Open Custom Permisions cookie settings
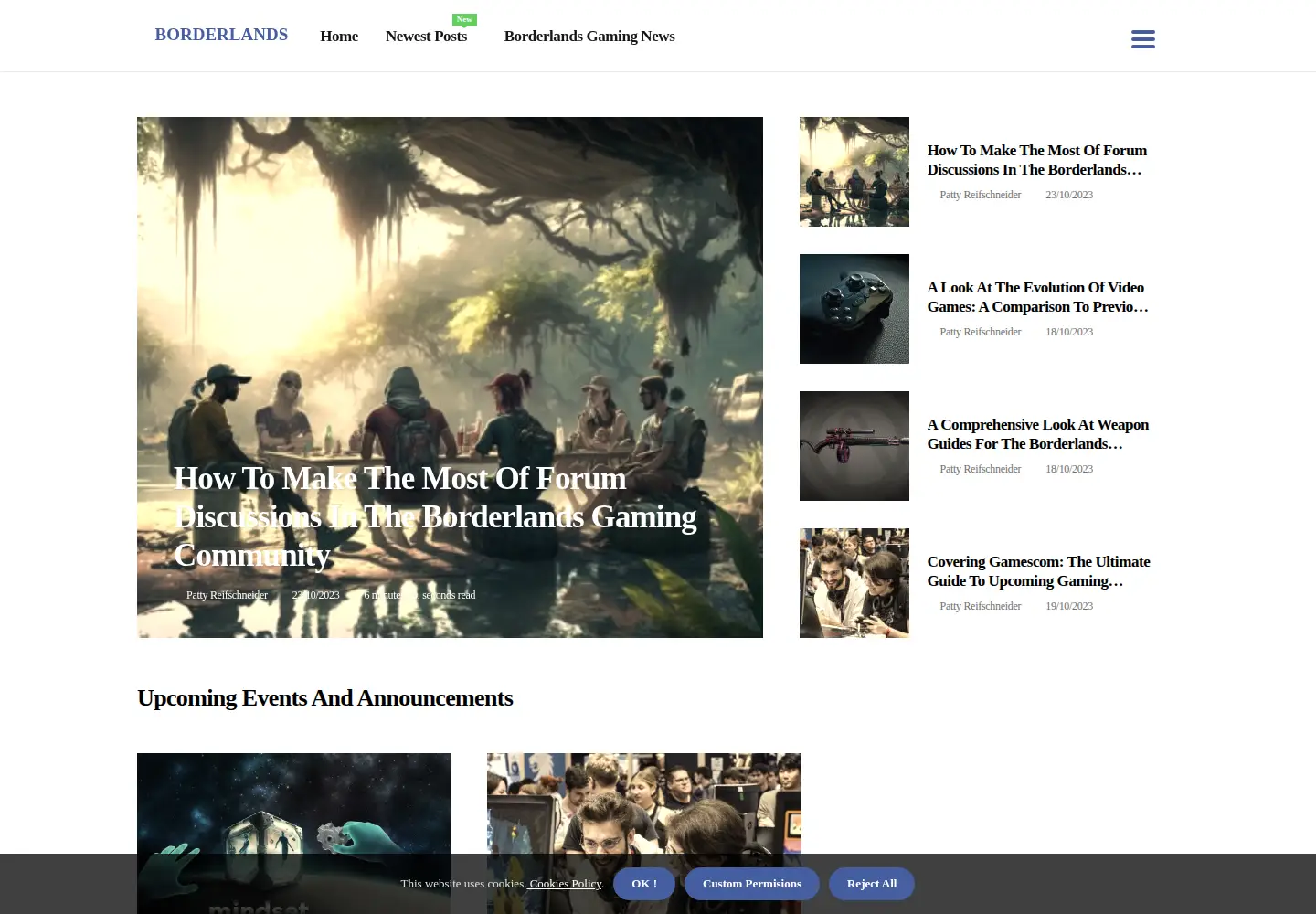 click(x=752, y=884)
